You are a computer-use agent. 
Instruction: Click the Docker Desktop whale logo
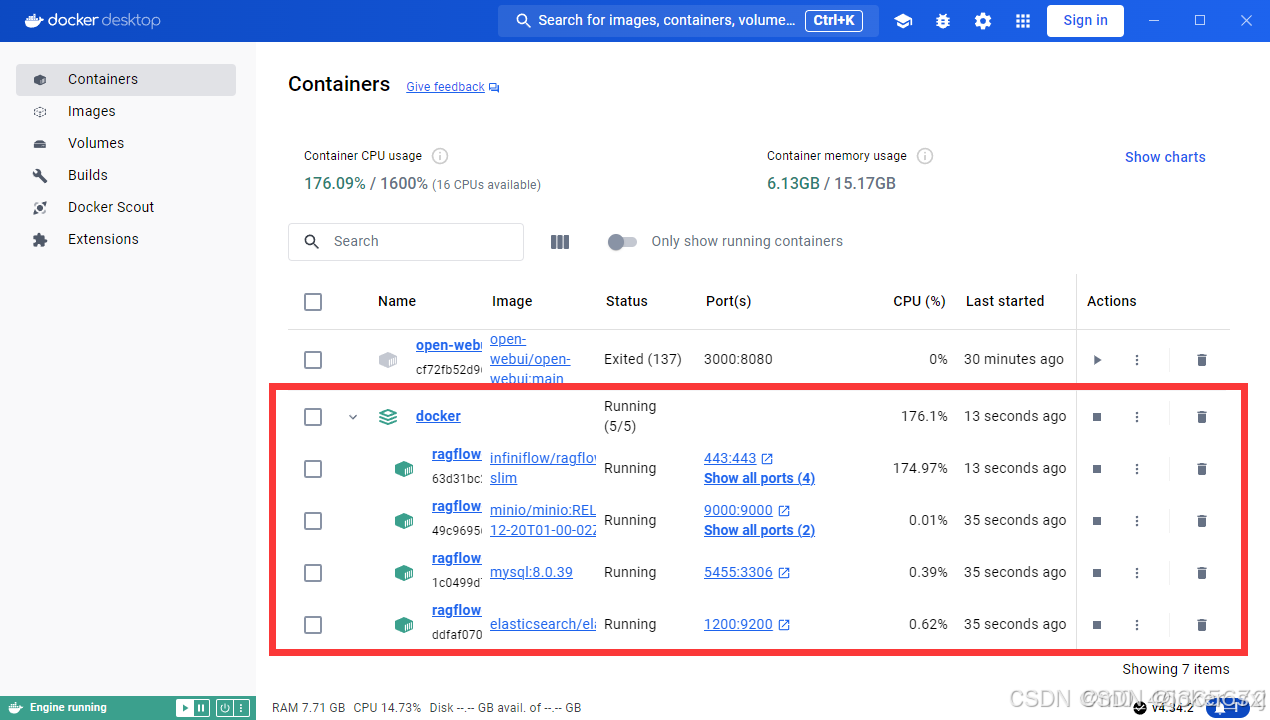pyautogui.click(x=35, y=20)
